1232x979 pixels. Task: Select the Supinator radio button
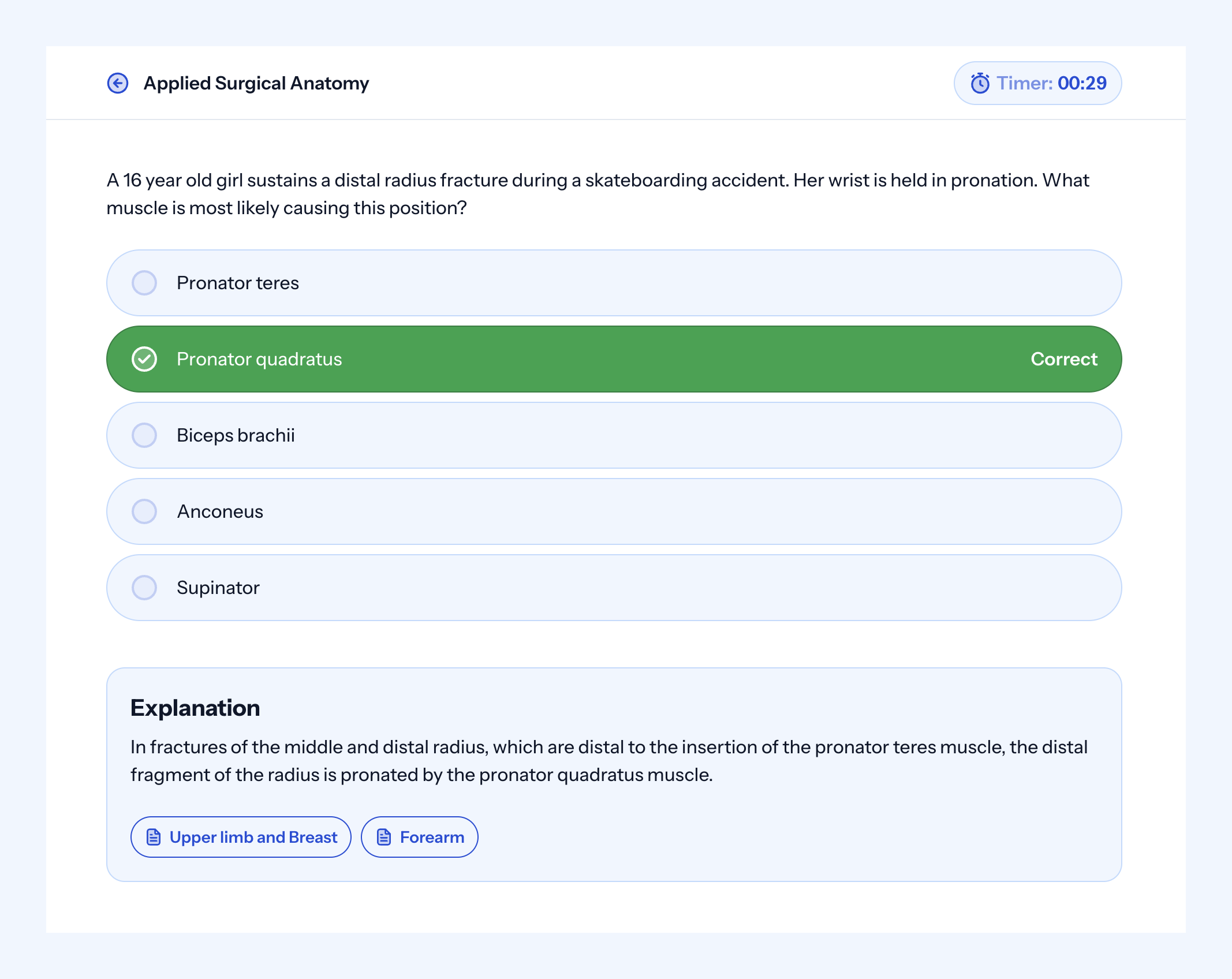pos(144,588)
